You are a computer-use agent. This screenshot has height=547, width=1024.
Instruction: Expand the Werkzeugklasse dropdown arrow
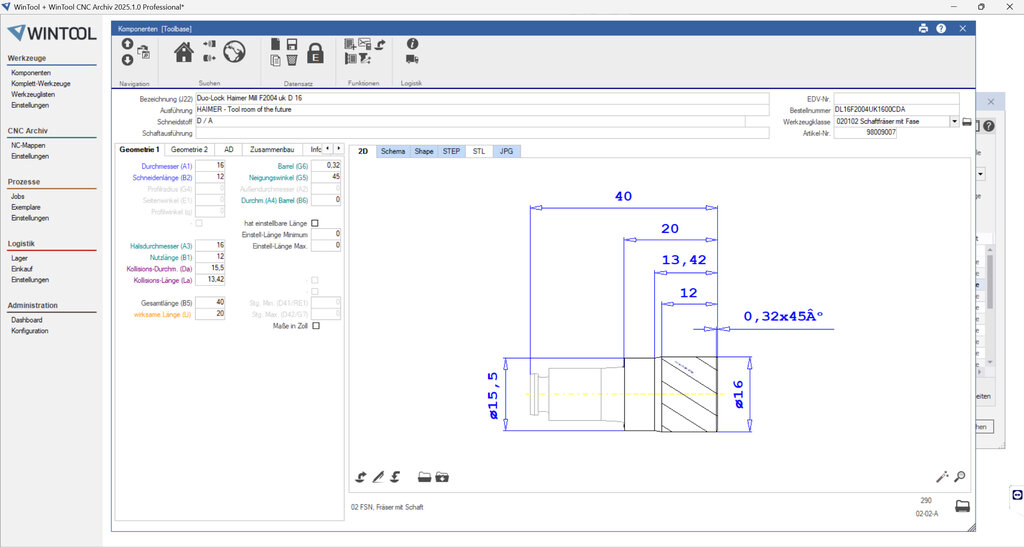coord(954,121)
